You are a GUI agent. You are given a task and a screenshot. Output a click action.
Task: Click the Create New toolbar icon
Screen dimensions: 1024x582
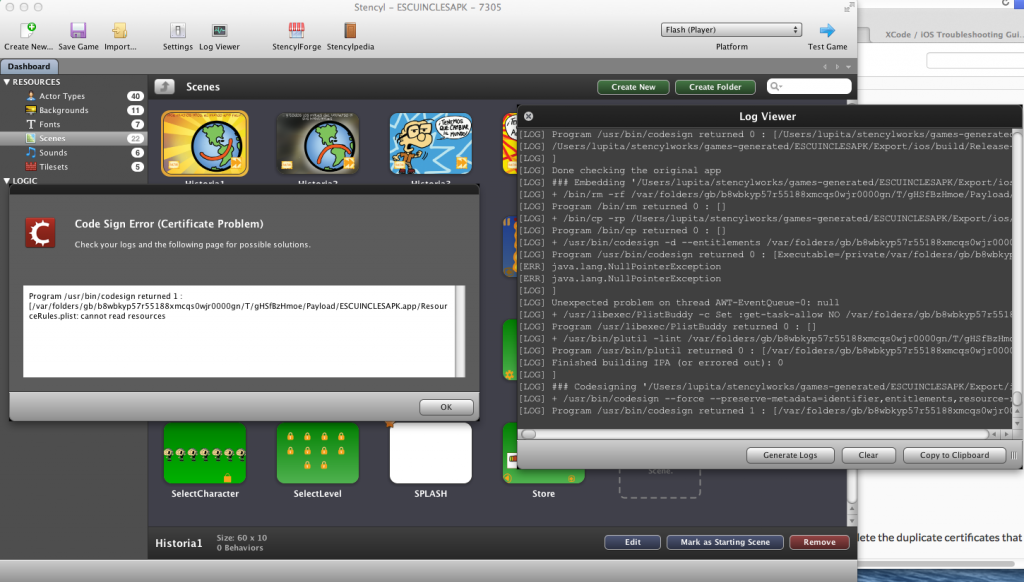28,30
